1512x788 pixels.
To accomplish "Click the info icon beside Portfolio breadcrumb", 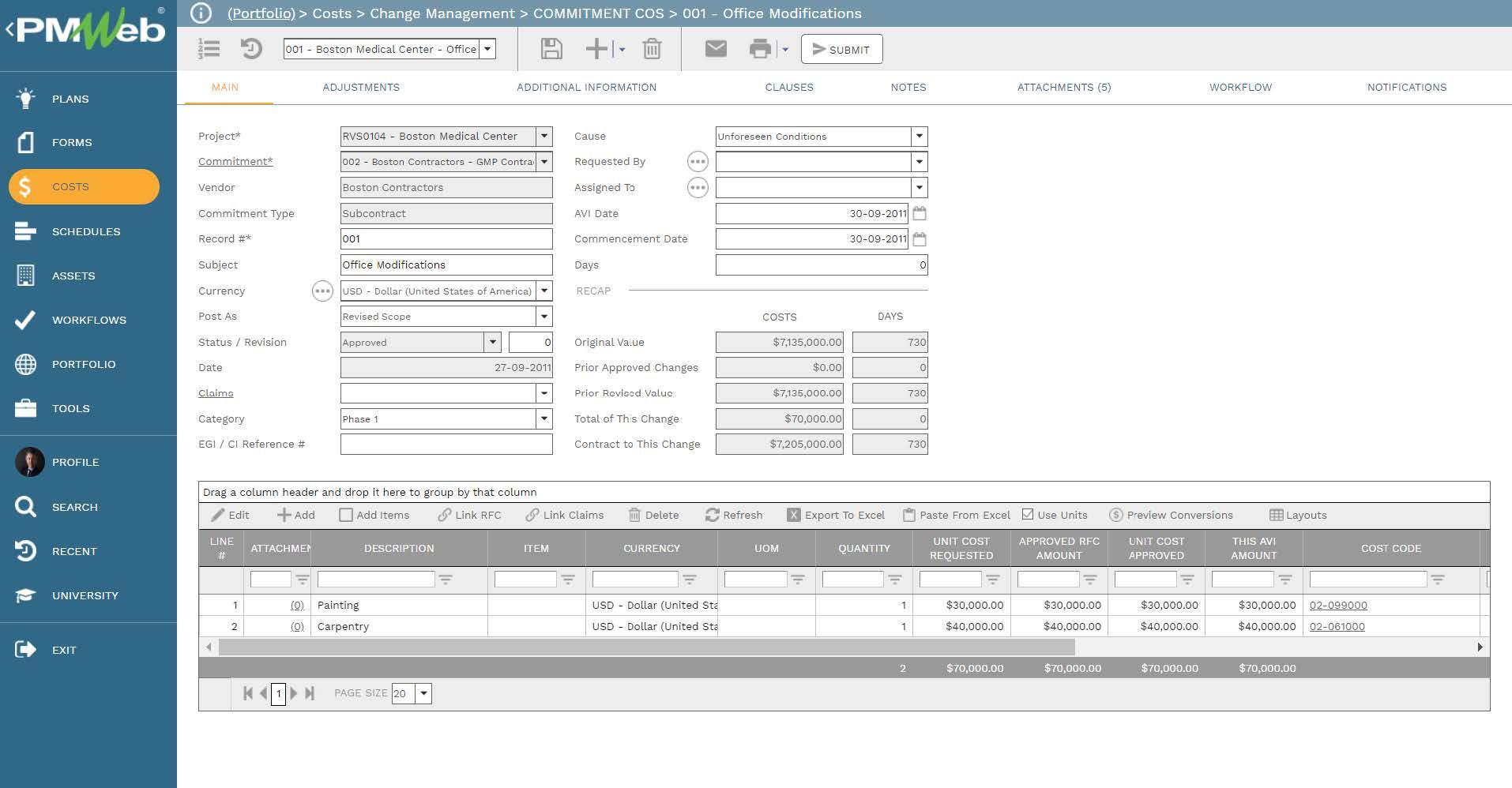I will pyautogui.click(x=201, y=13).
